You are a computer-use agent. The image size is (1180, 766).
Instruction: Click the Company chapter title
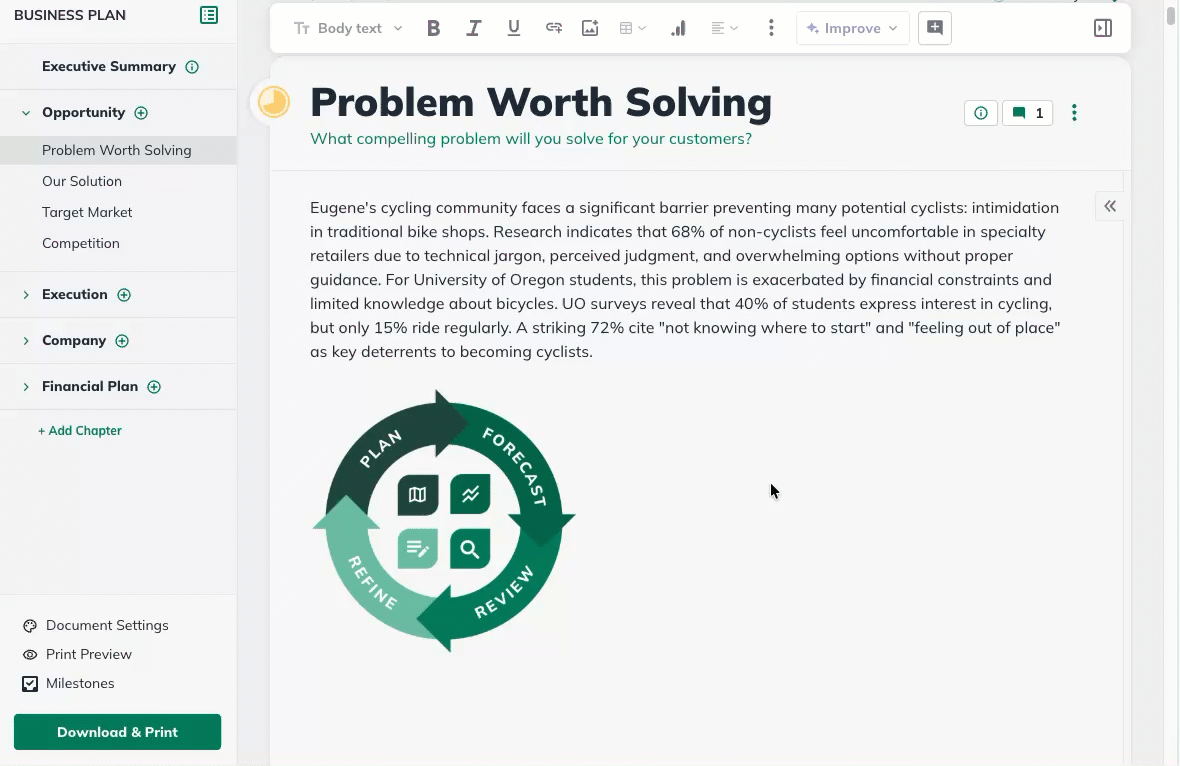(74, 341)
